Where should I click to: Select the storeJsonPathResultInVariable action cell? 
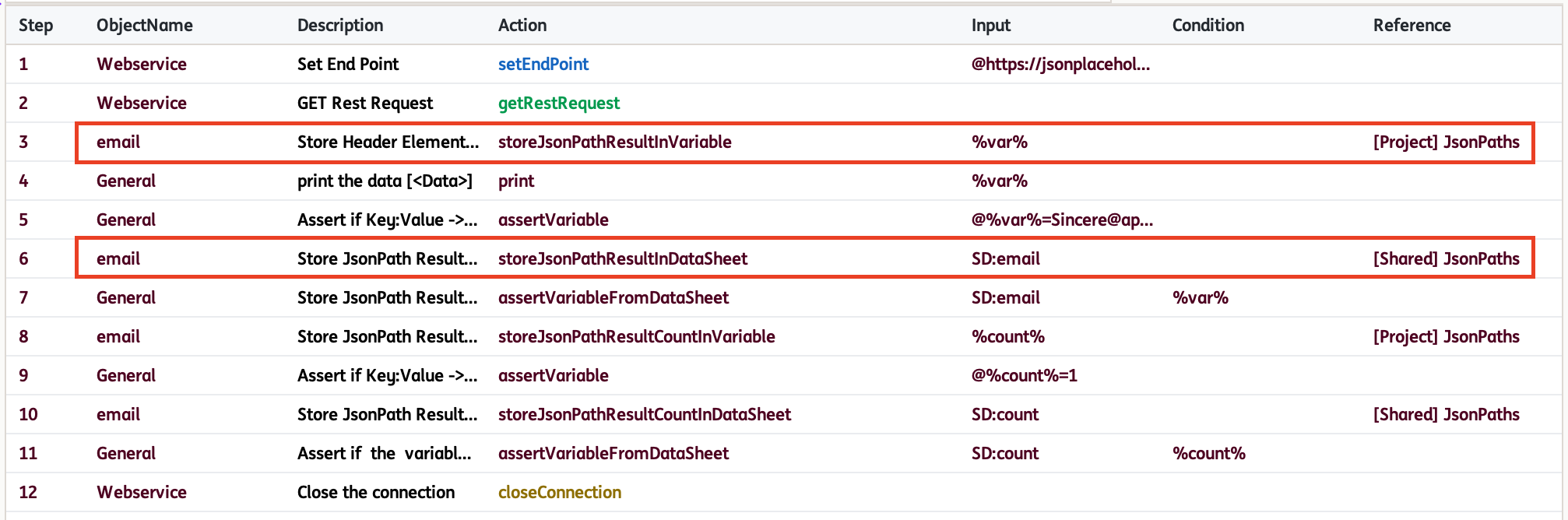click(x=615, y=142)
